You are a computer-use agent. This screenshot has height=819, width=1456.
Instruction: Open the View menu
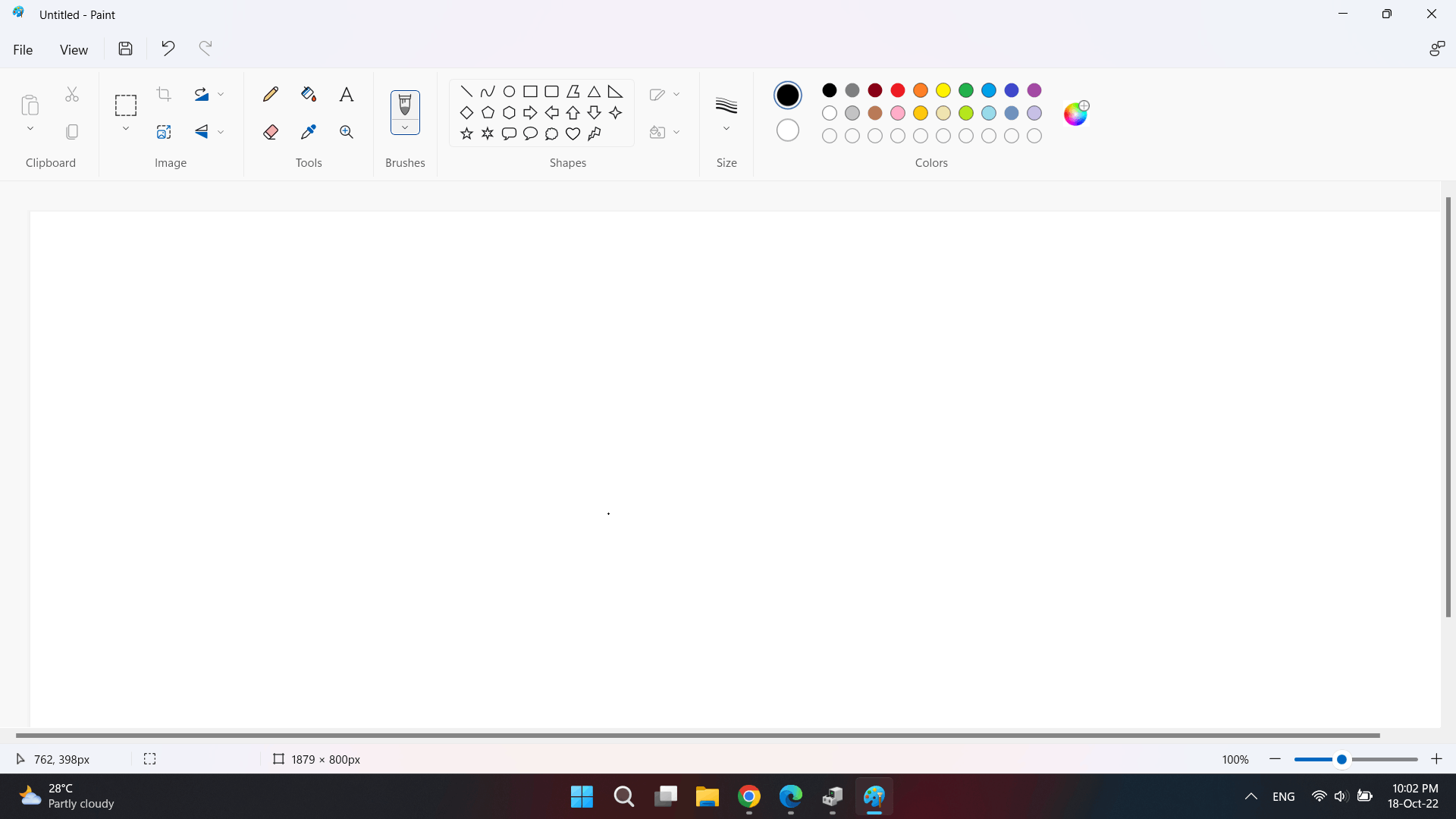tap(74, 49)
